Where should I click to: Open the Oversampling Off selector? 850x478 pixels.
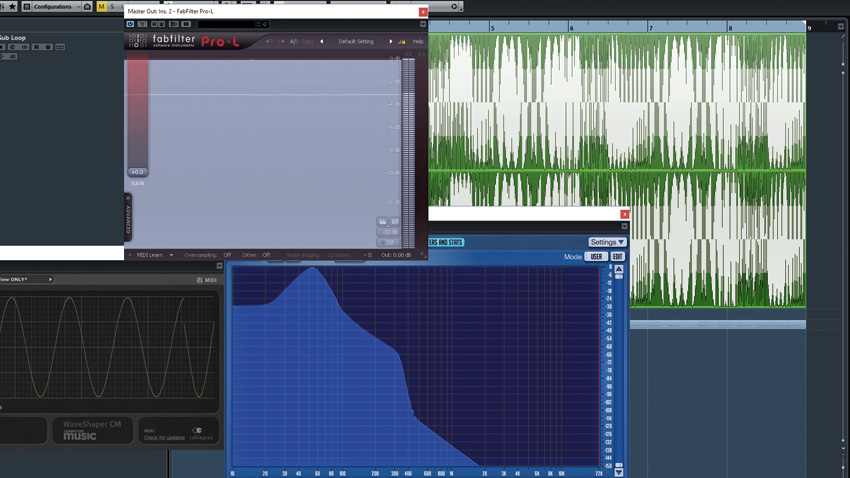(227, 255)
